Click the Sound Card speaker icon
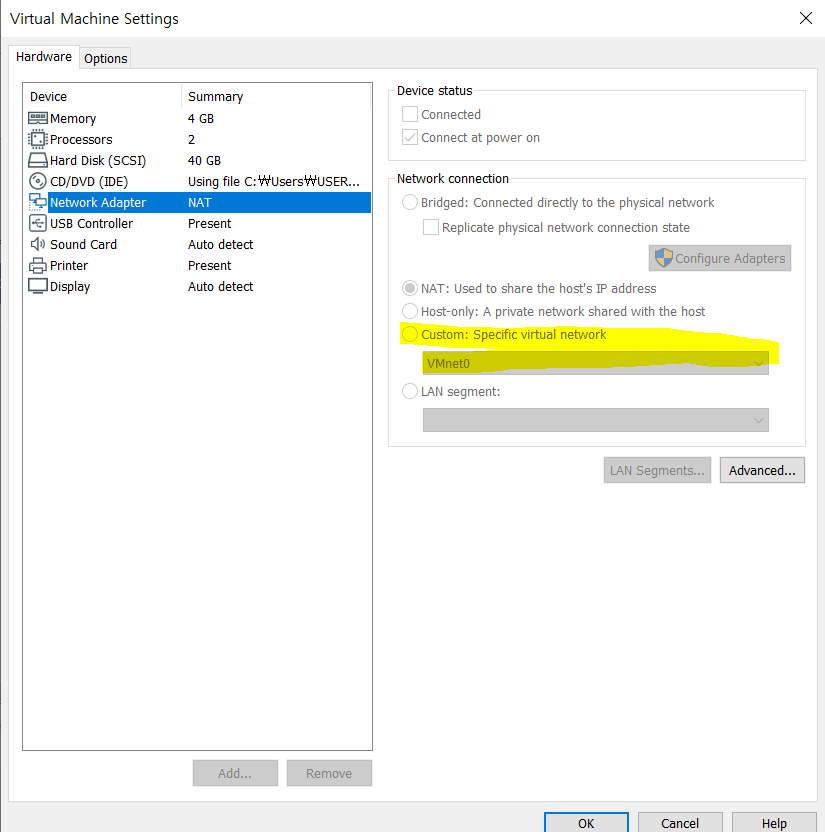This screenshot has width=825, height=832. (38, 244)
